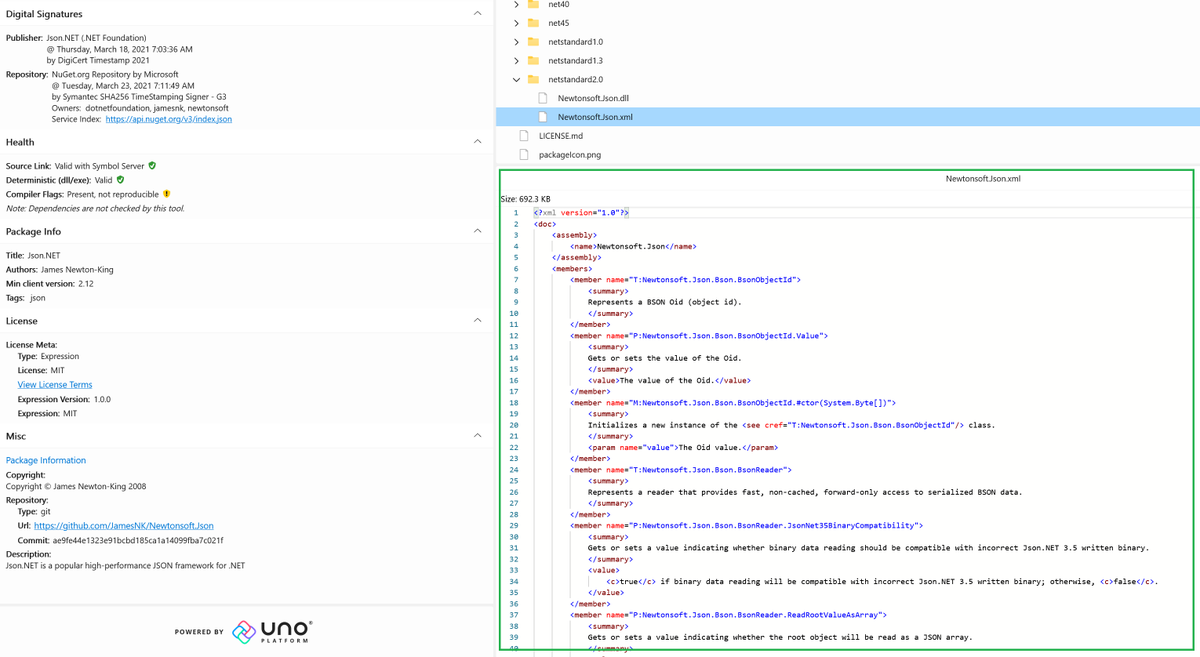Click the Authors James Newton-King text
1200x657 pixels.
(60, 270)
